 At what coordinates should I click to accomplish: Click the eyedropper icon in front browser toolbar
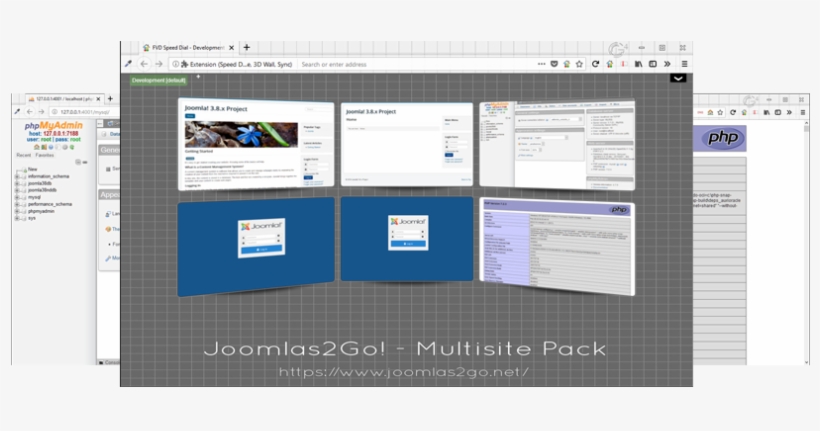coord(128,64)
